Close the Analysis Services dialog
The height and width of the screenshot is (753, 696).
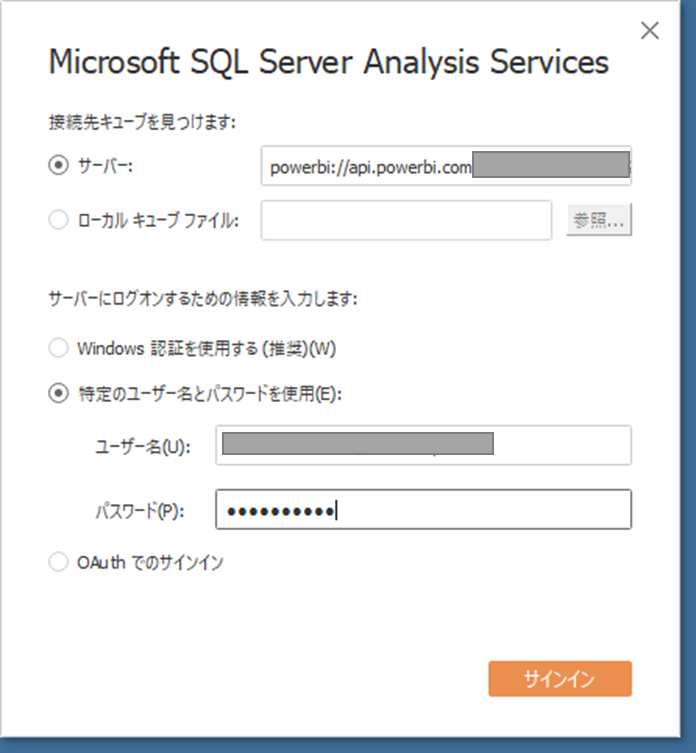pos(650,31)
